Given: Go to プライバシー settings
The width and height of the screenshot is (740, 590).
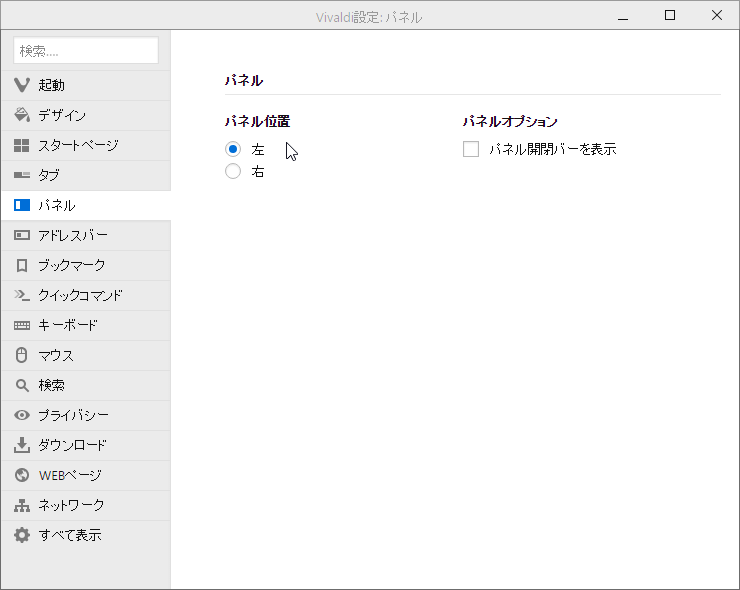Looking at the screenshot, I should pyautogui.click(x=86, y=415).
